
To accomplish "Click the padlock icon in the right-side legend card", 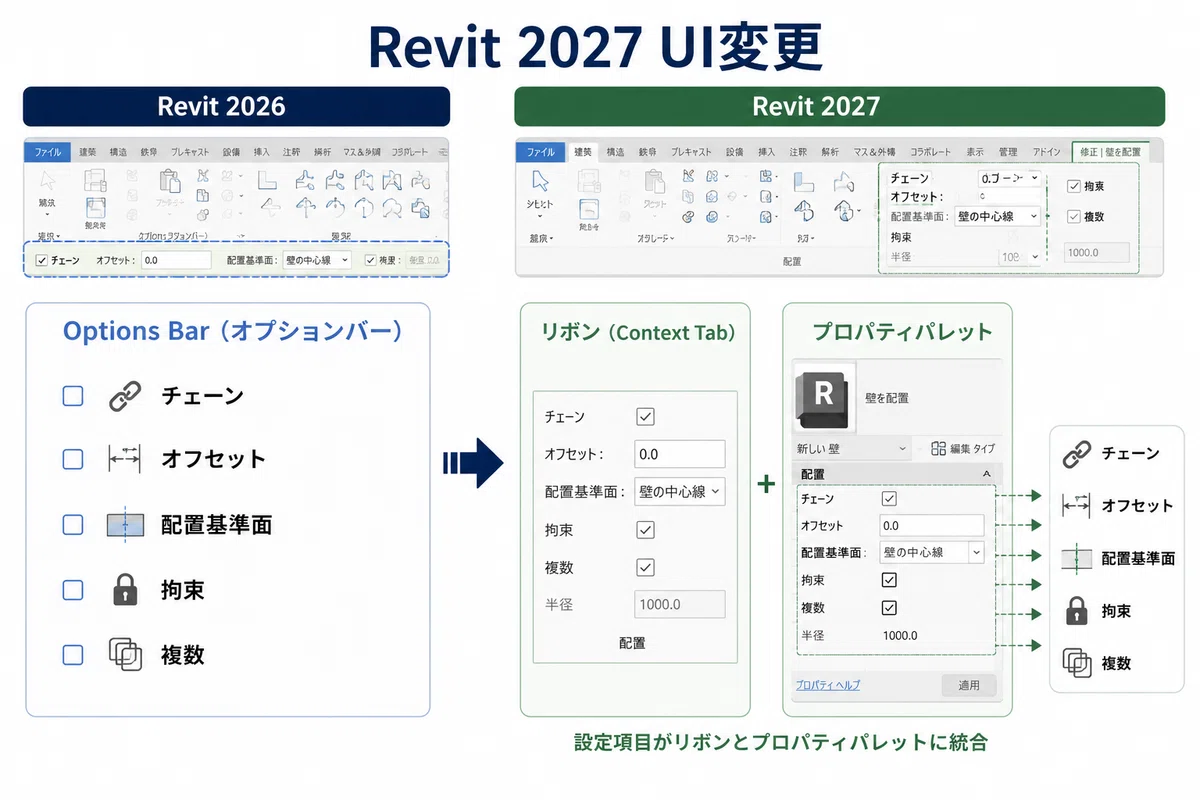I will [x=1076, y=610].
